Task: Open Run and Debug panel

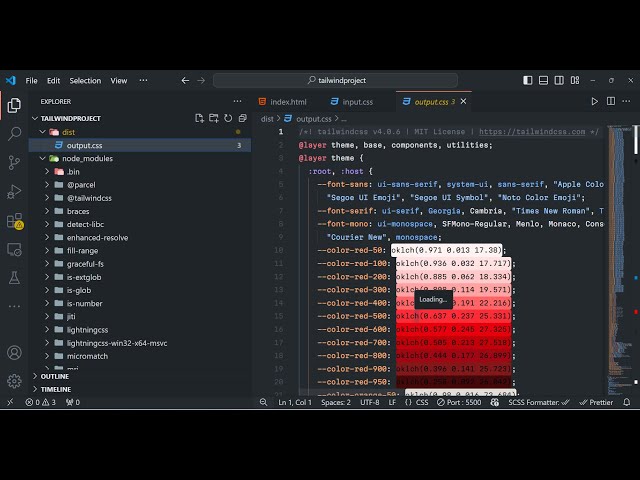Action: click(x=14, y=191)
